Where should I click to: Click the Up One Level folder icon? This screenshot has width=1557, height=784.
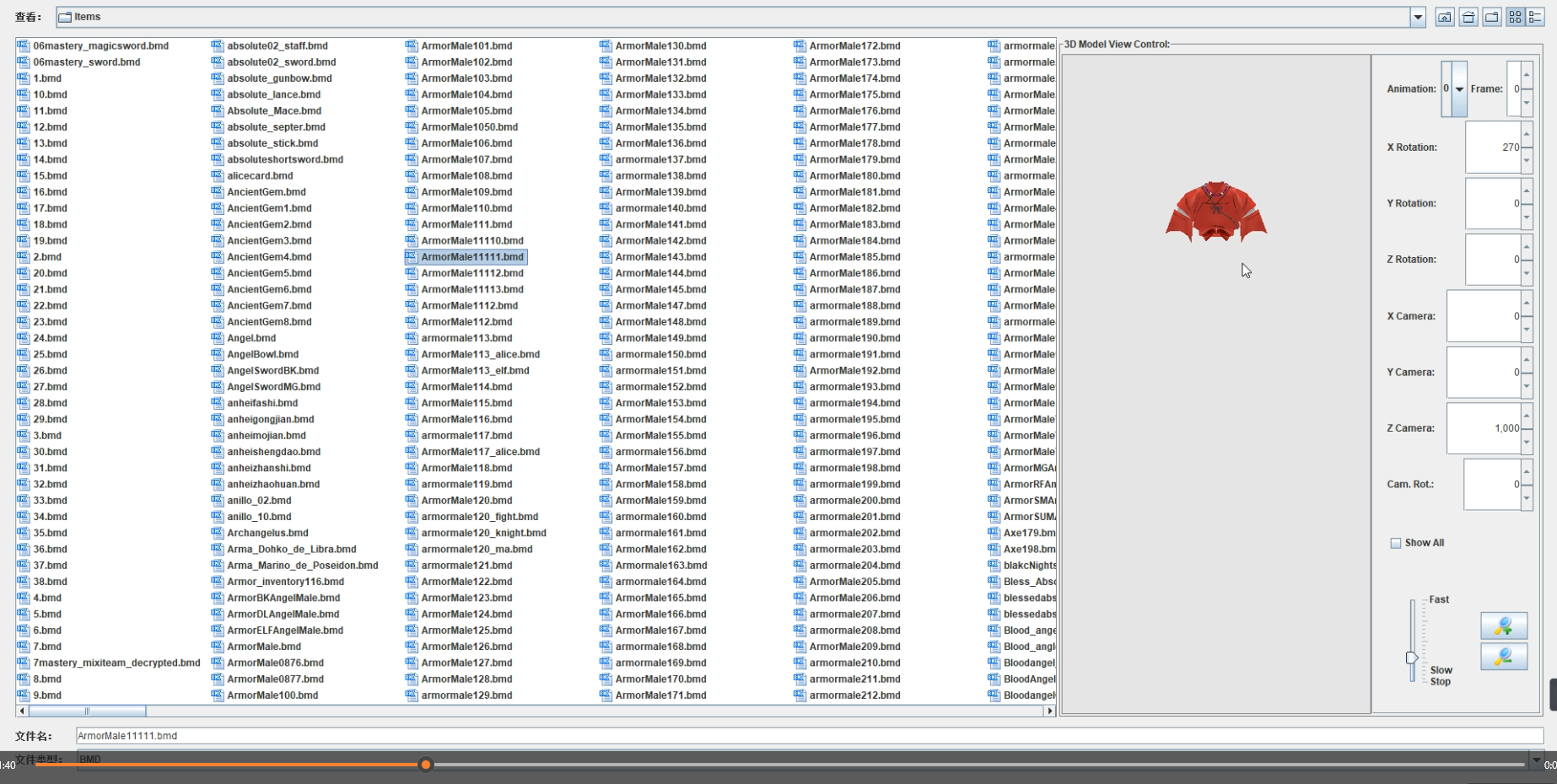coord(1444,17)
